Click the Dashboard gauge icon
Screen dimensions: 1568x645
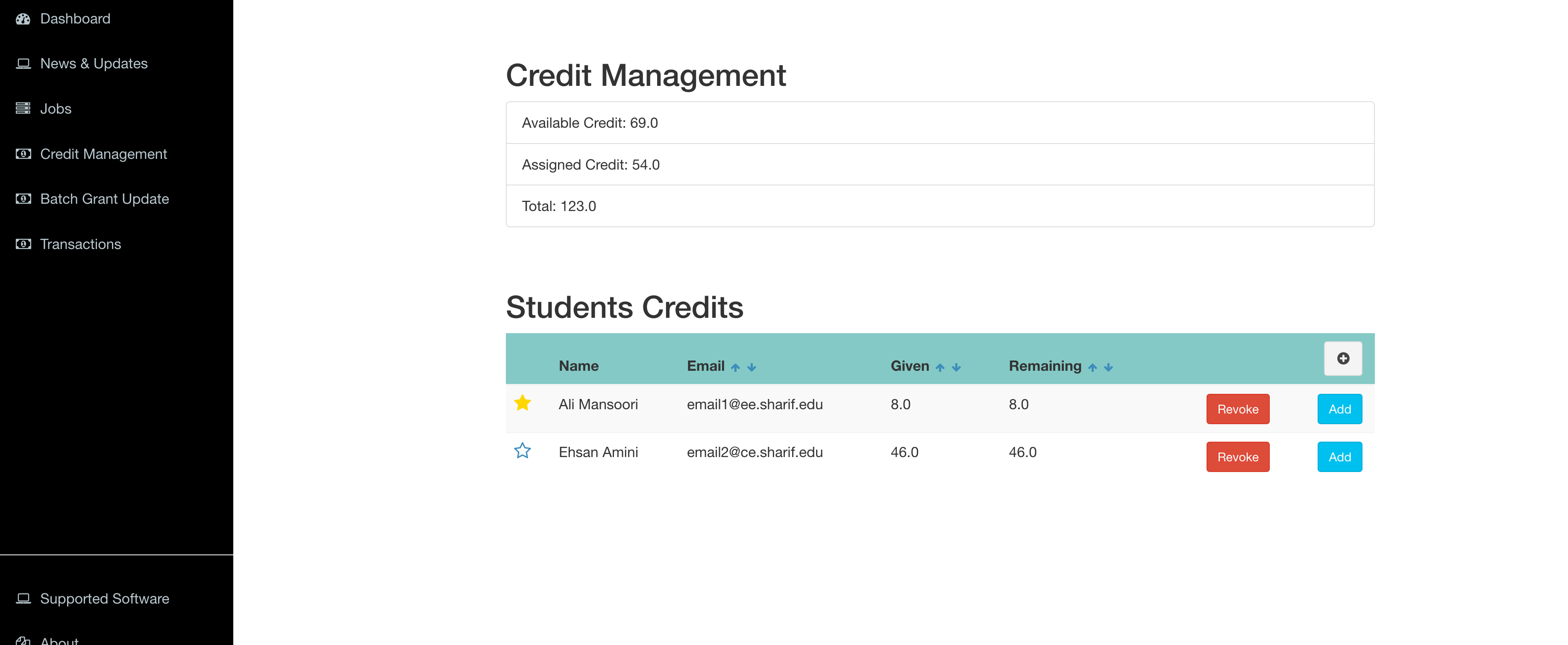pyautogui.click(x=23, y=19)
